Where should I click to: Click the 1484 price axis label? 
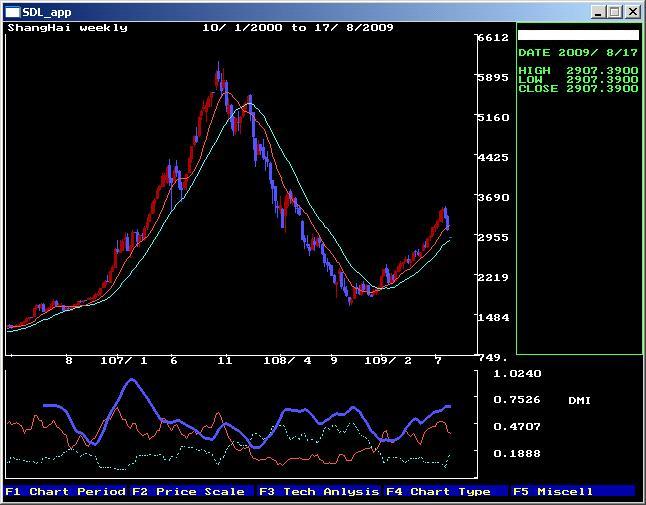click(x=493, y=317)
